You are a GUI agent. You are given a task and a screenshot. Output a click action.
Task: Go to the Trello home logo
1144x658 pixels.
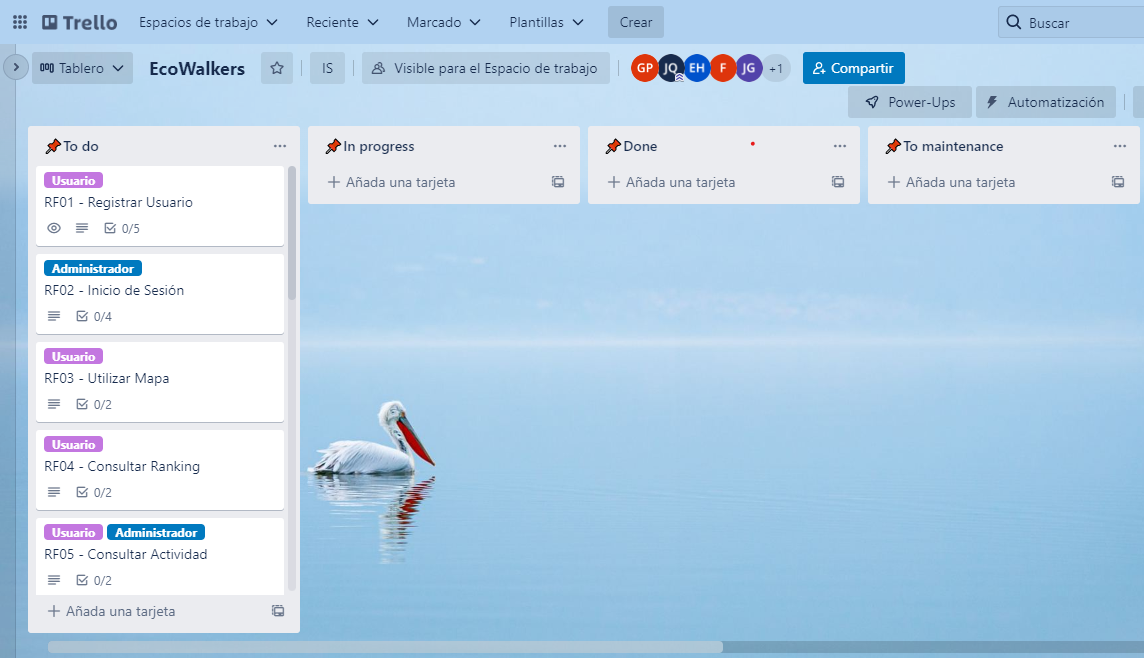(x=80, y=23)
